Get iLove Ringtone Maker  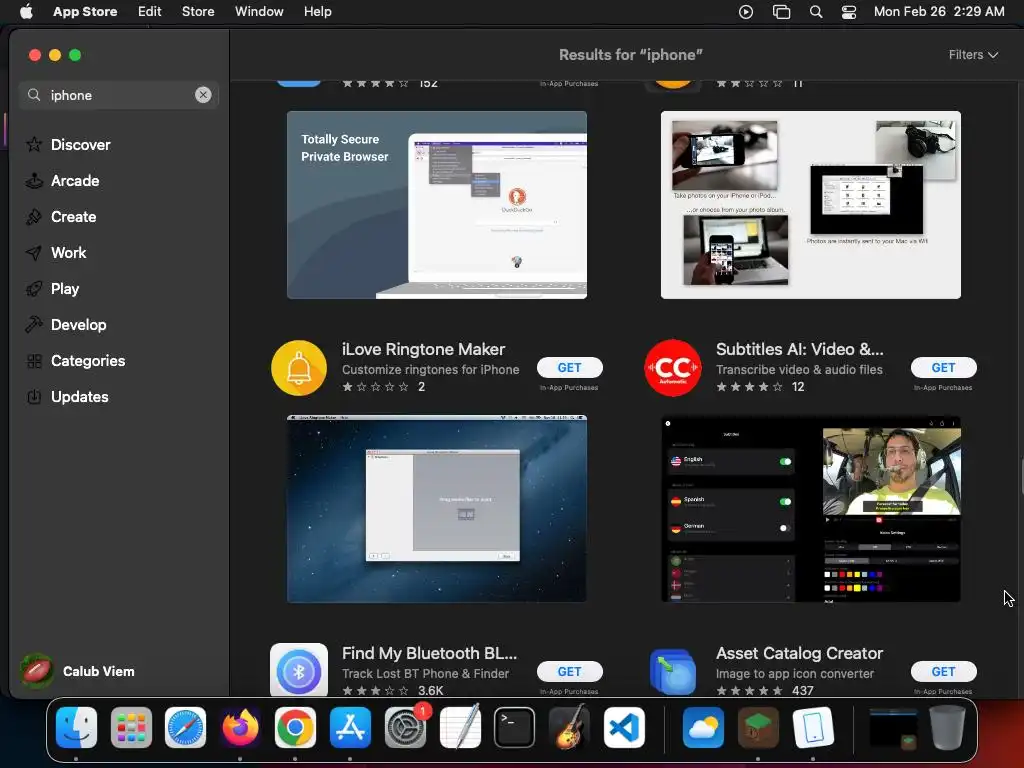569,368
